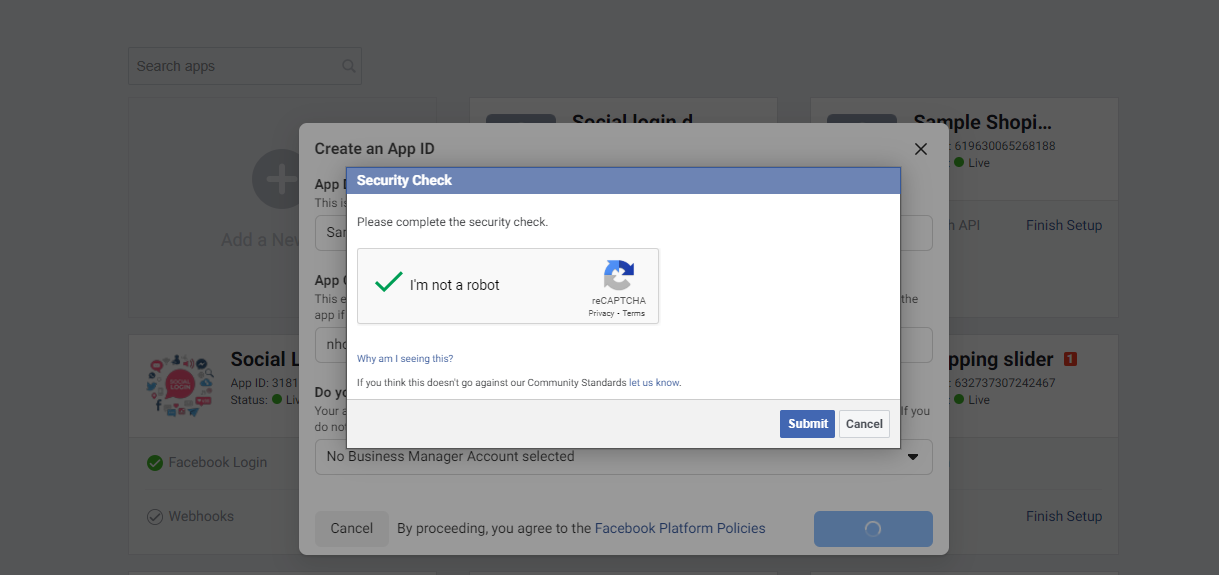
Task: Open the Business Manager Account dropdown
Action: [624, 457]
